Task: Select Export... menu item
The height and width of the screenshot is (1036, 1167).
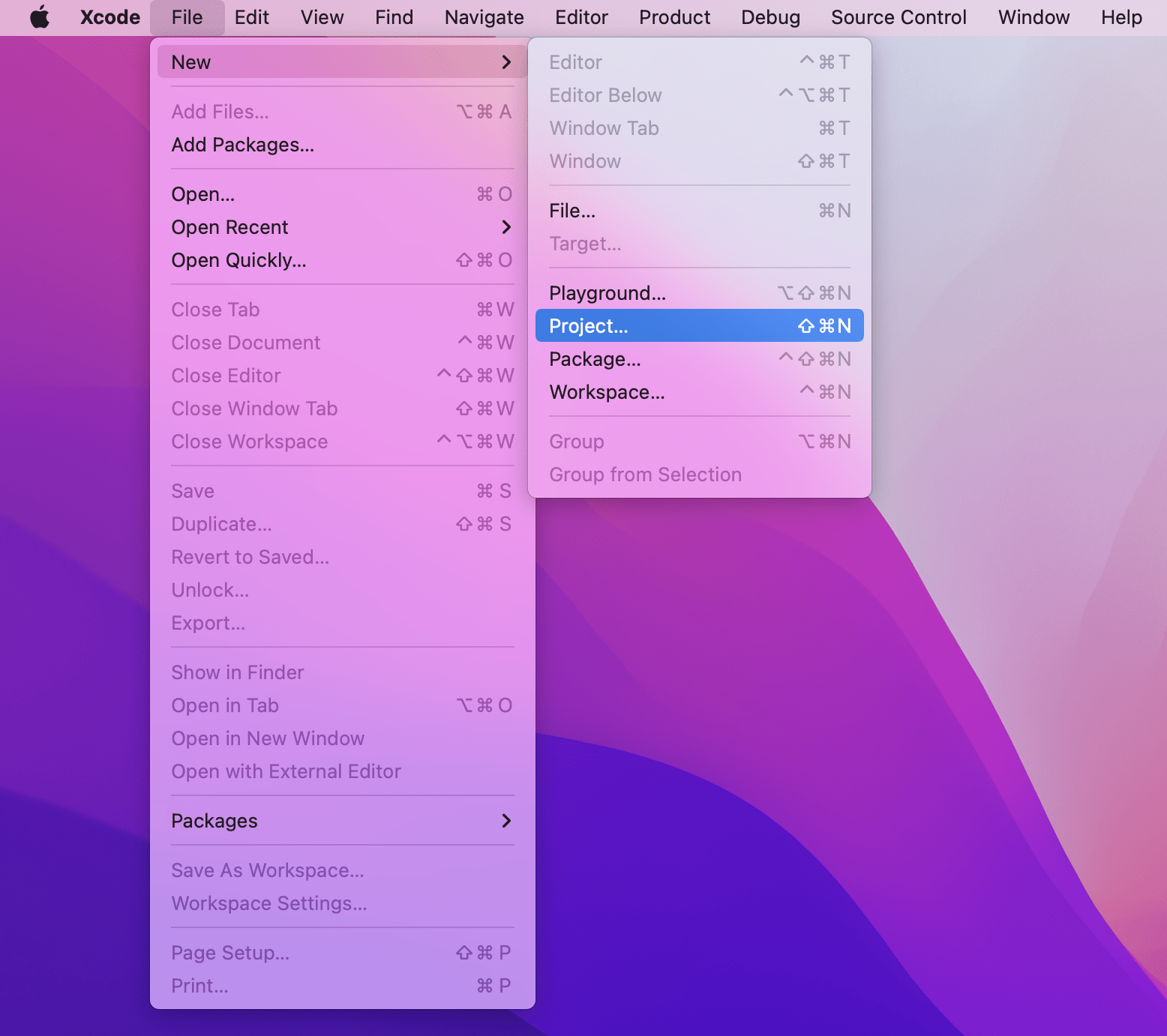Action: (x=343, y=623)
